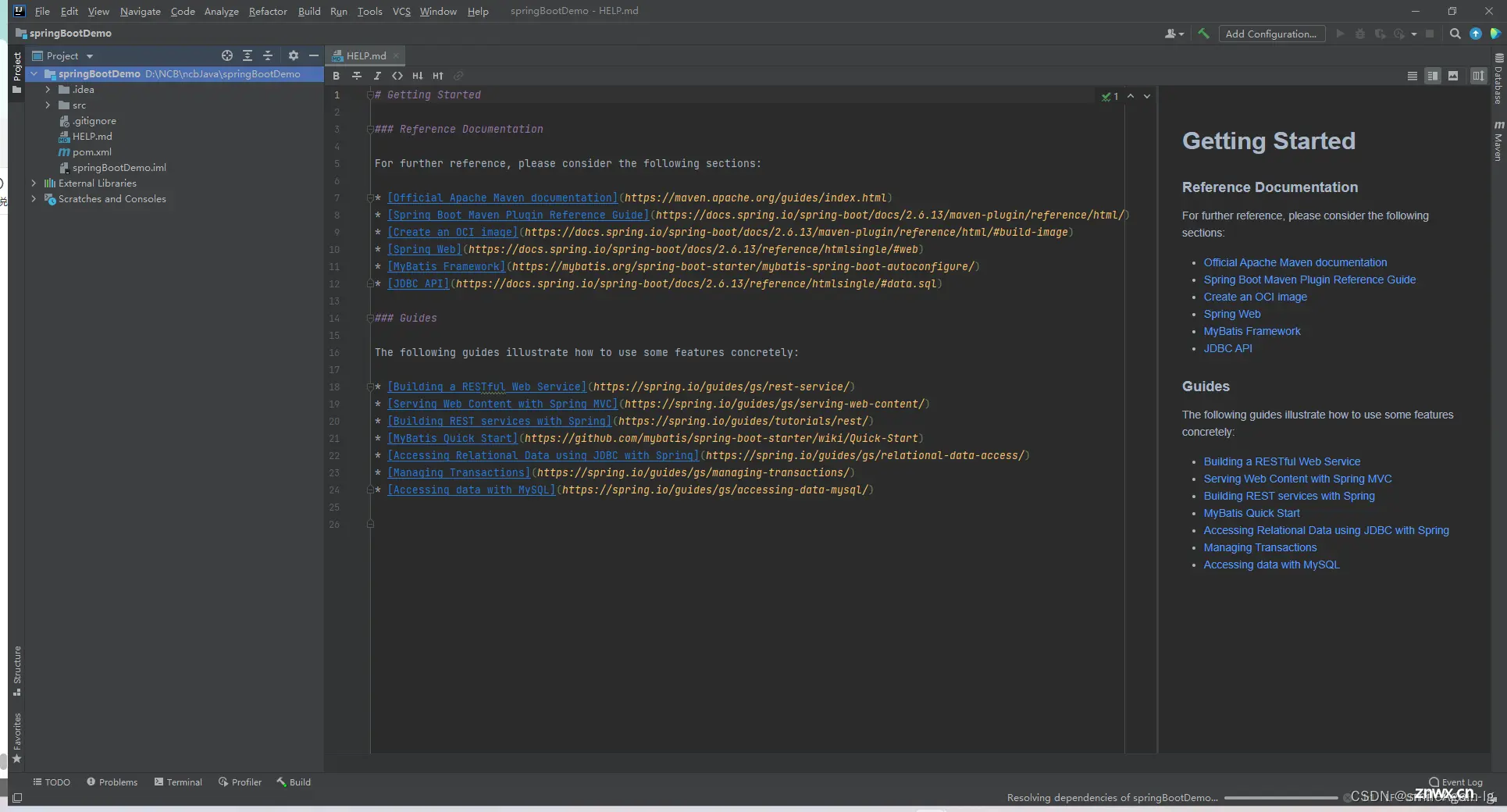
Task: Open the Database side panel
Action: pos(1498,79)
